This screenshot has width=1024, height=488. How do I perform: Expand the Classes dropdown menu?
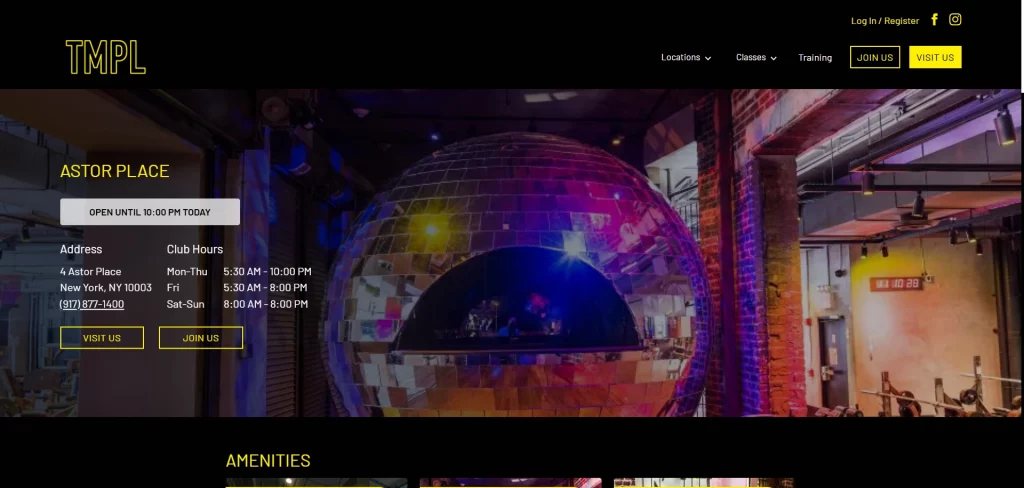tap(756, 57)
